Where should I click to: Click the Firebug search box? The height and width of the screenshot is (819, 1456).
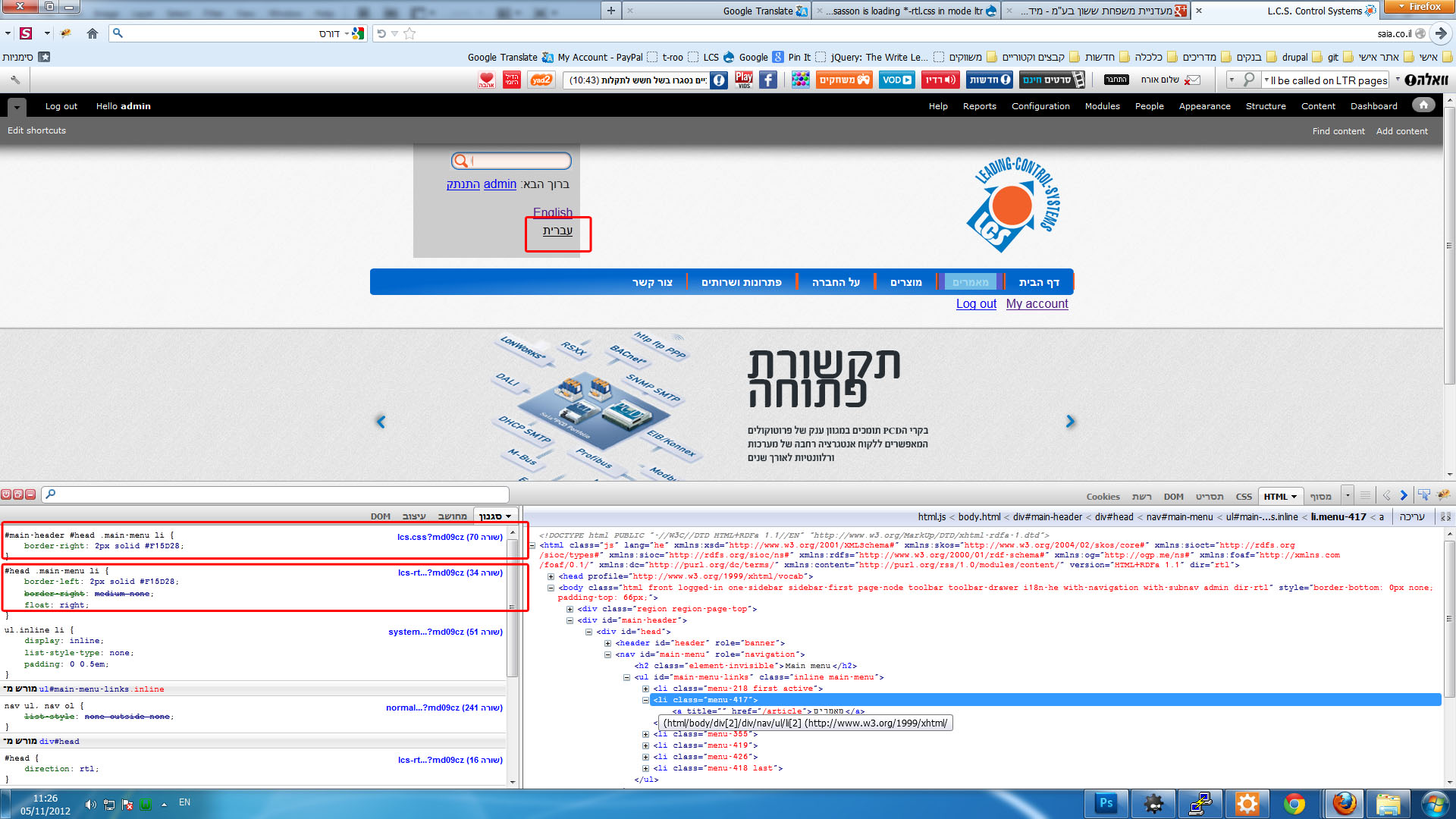coord(275,494)
